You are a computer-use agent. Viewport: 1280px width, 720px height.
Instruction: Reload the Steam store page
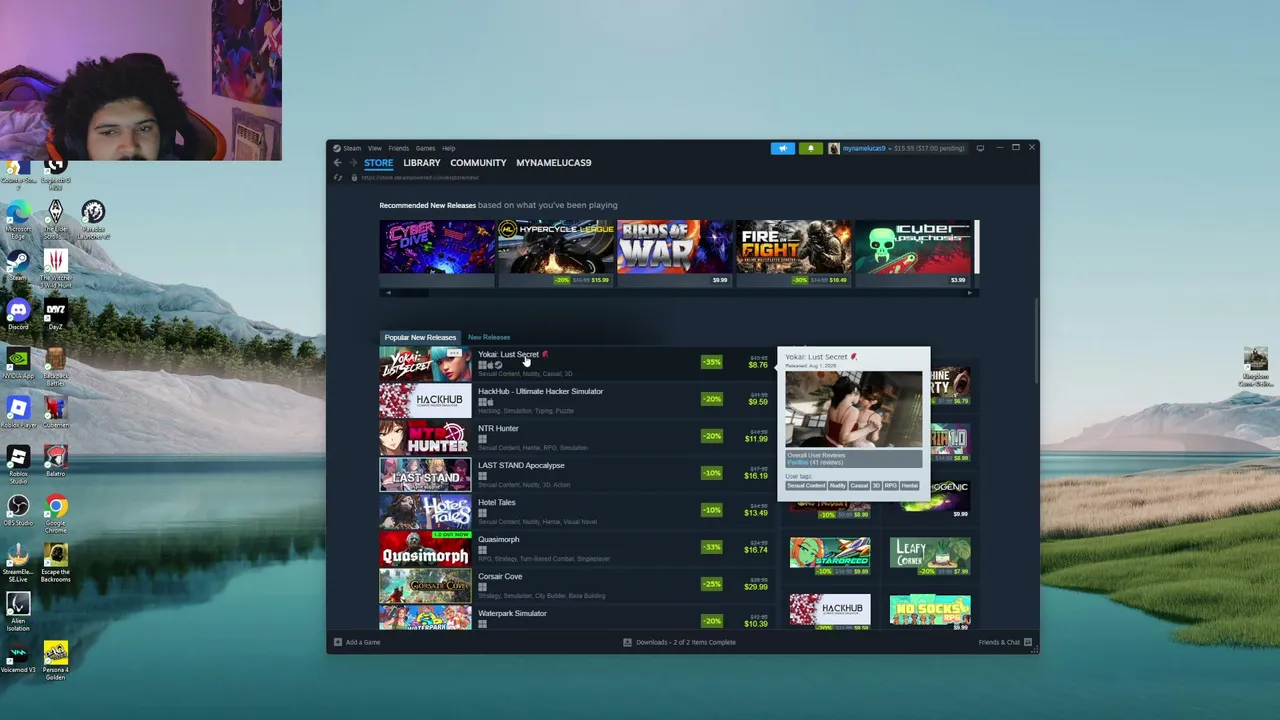[338, 178]
